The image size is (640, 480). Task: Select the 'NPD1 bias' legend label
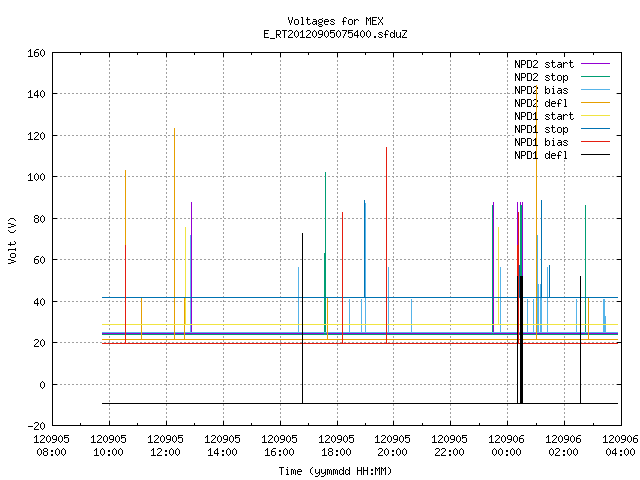[x=541, y=142]
